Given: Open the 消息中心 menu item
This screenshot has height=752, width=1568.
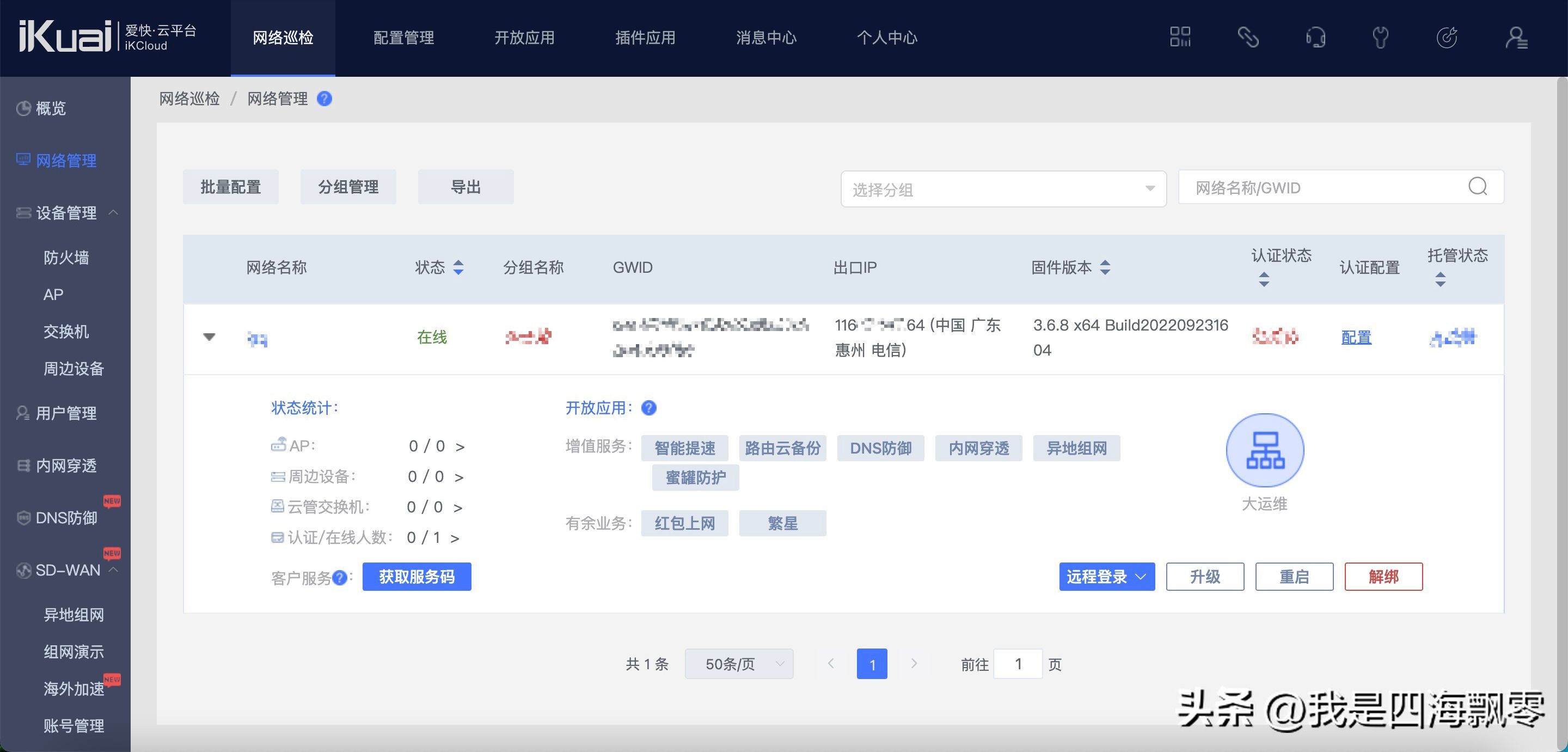Looking at the screenshot, I should point(767,37).
